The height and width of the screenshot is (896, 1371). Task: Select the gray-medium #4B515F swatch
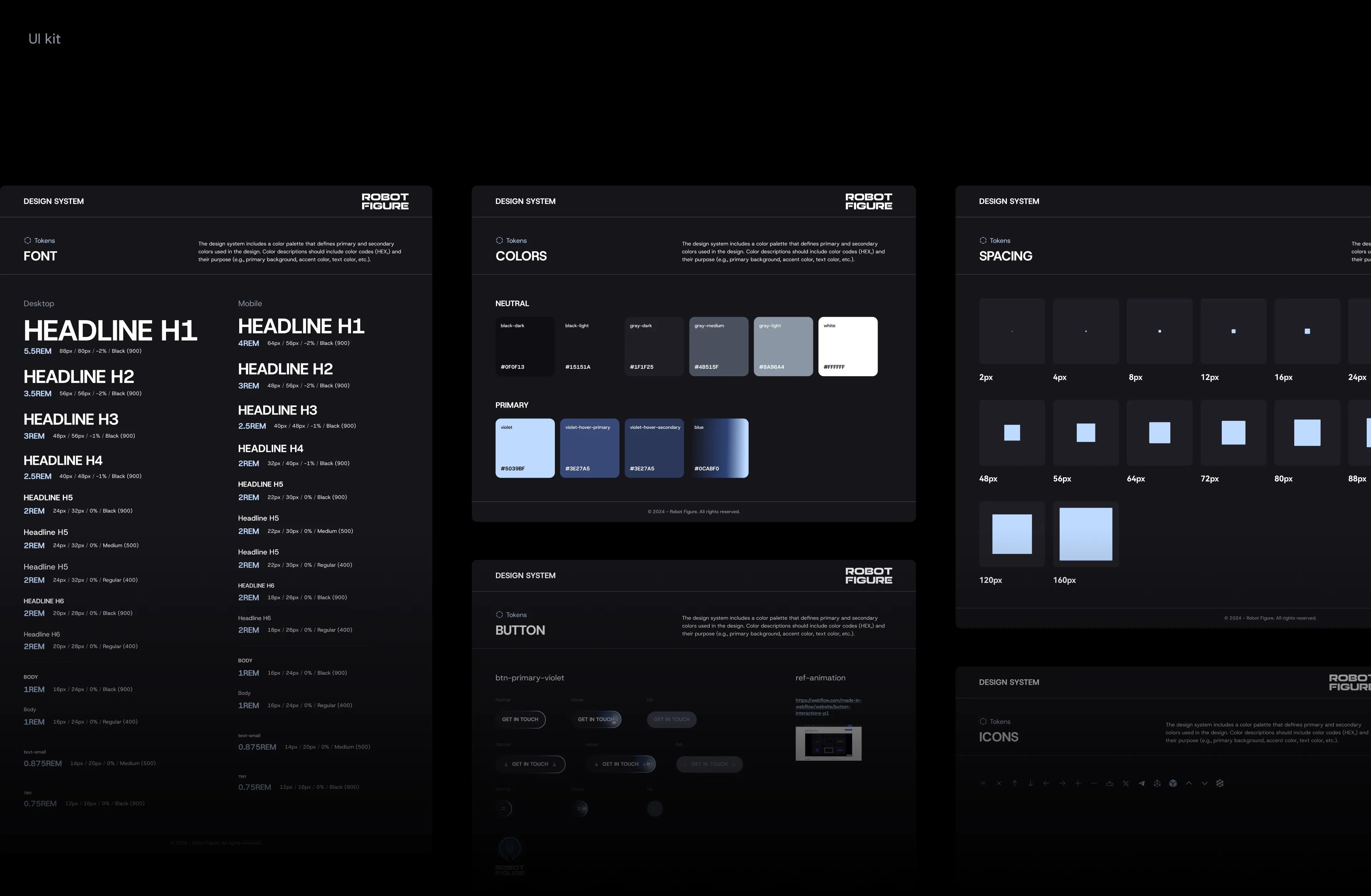coord(719,346)
